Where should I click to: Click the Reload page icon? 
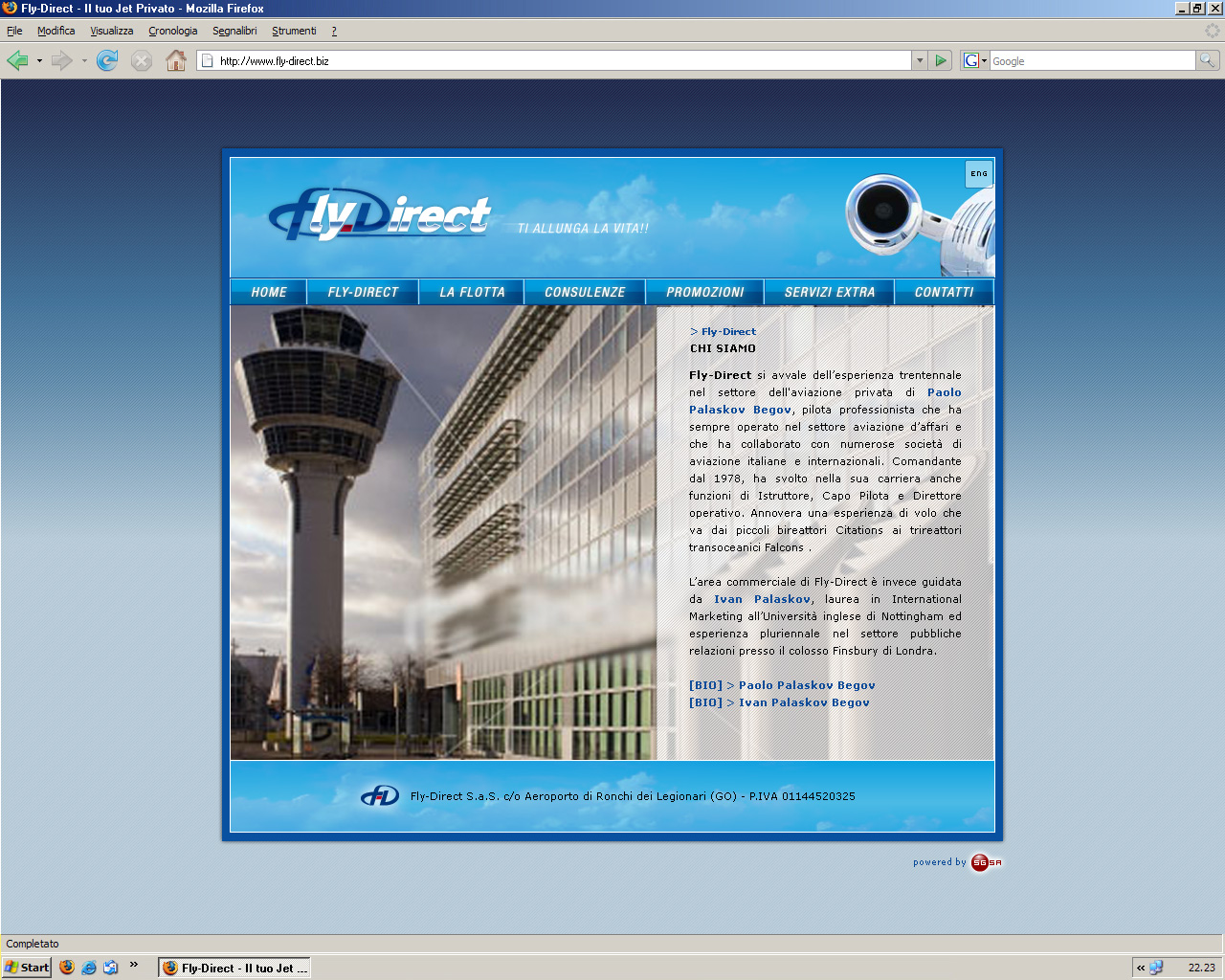pyautogui.click(x=107, y=61)
